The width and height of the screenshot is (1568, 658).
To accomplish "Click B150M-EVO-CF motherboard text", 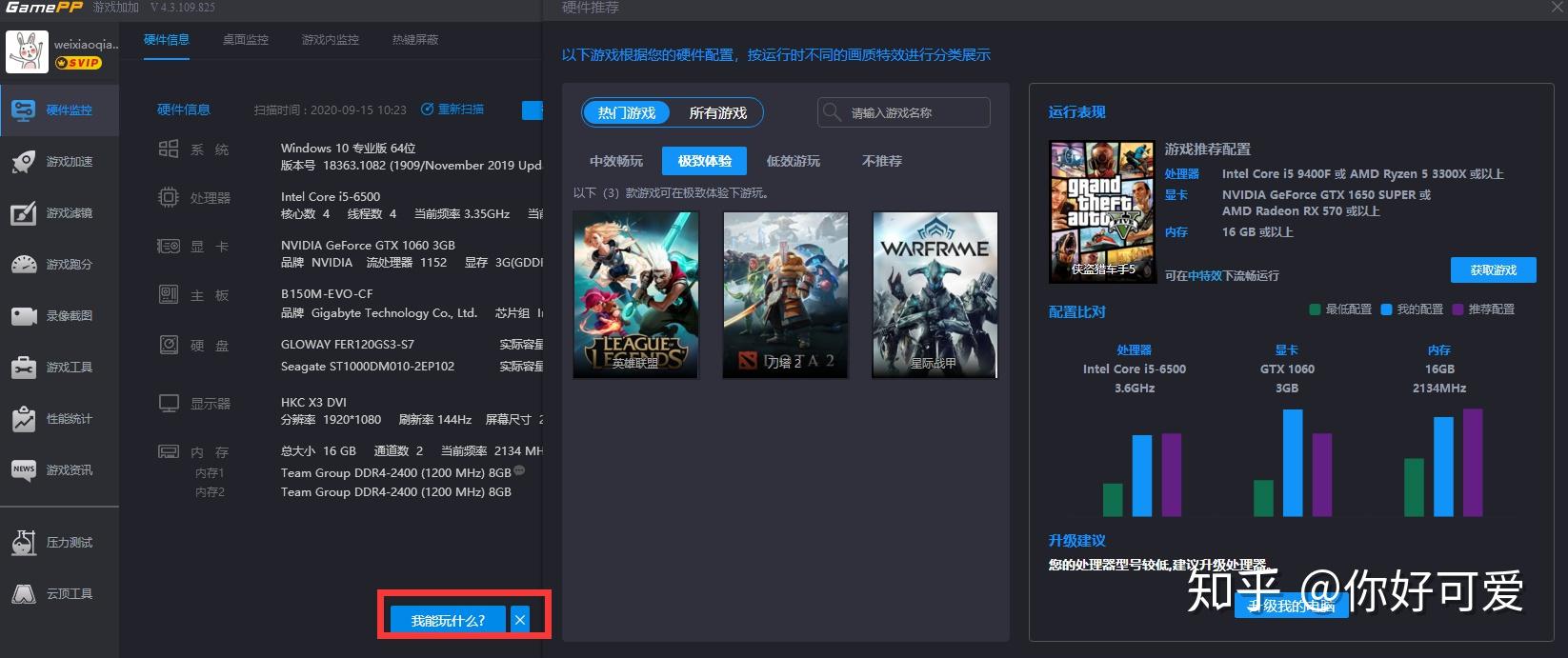I will pyautogui.click(x=327, y=293).
